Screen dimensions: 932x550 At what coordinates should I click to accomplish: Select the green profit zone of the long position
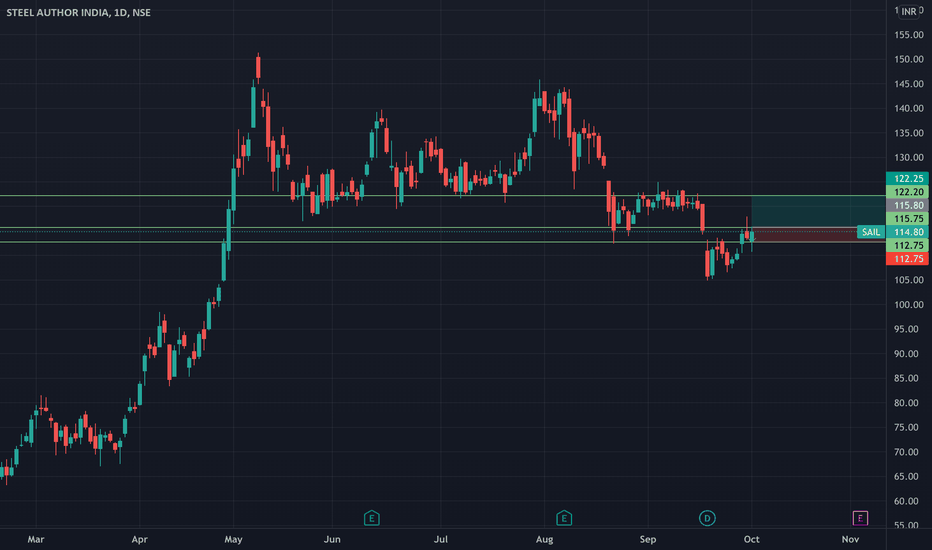pyautogui.click(x=818, y=212)
